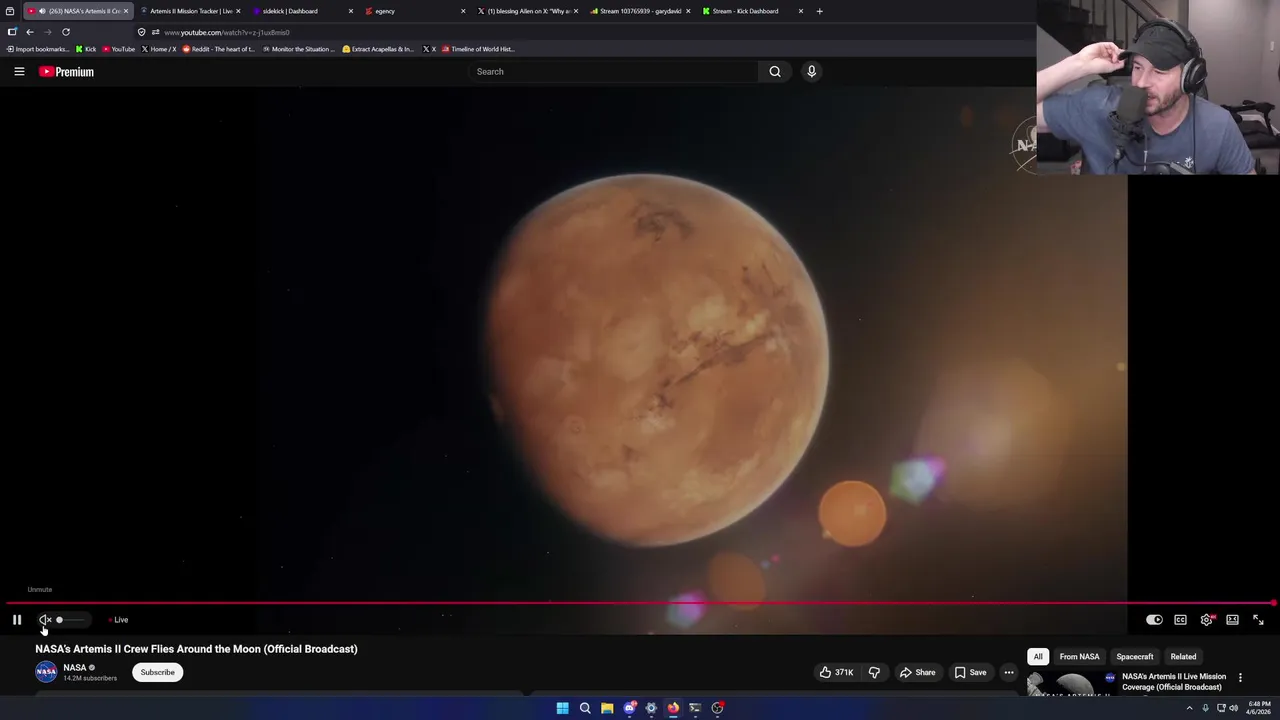The width and height of the screenshot is (1280, 720).
Task: Reload the page
Action: point(66,32)
